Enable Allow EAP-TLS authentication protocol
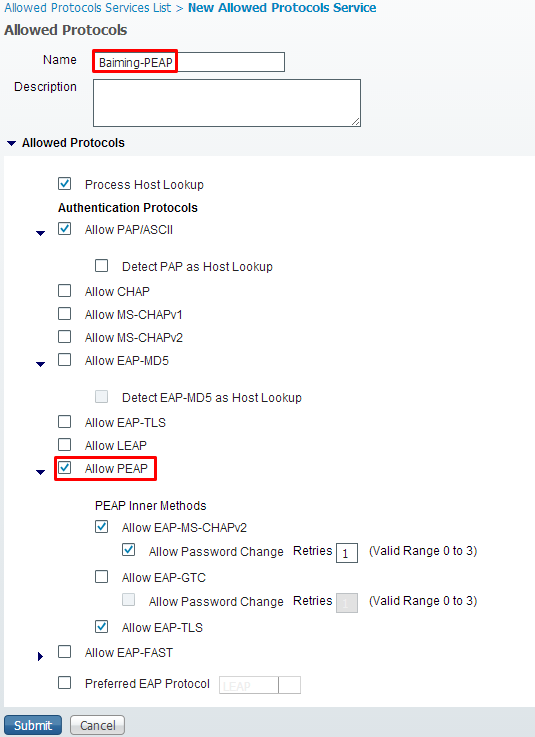Screen dimensions: 535x737 coord(64,421)
